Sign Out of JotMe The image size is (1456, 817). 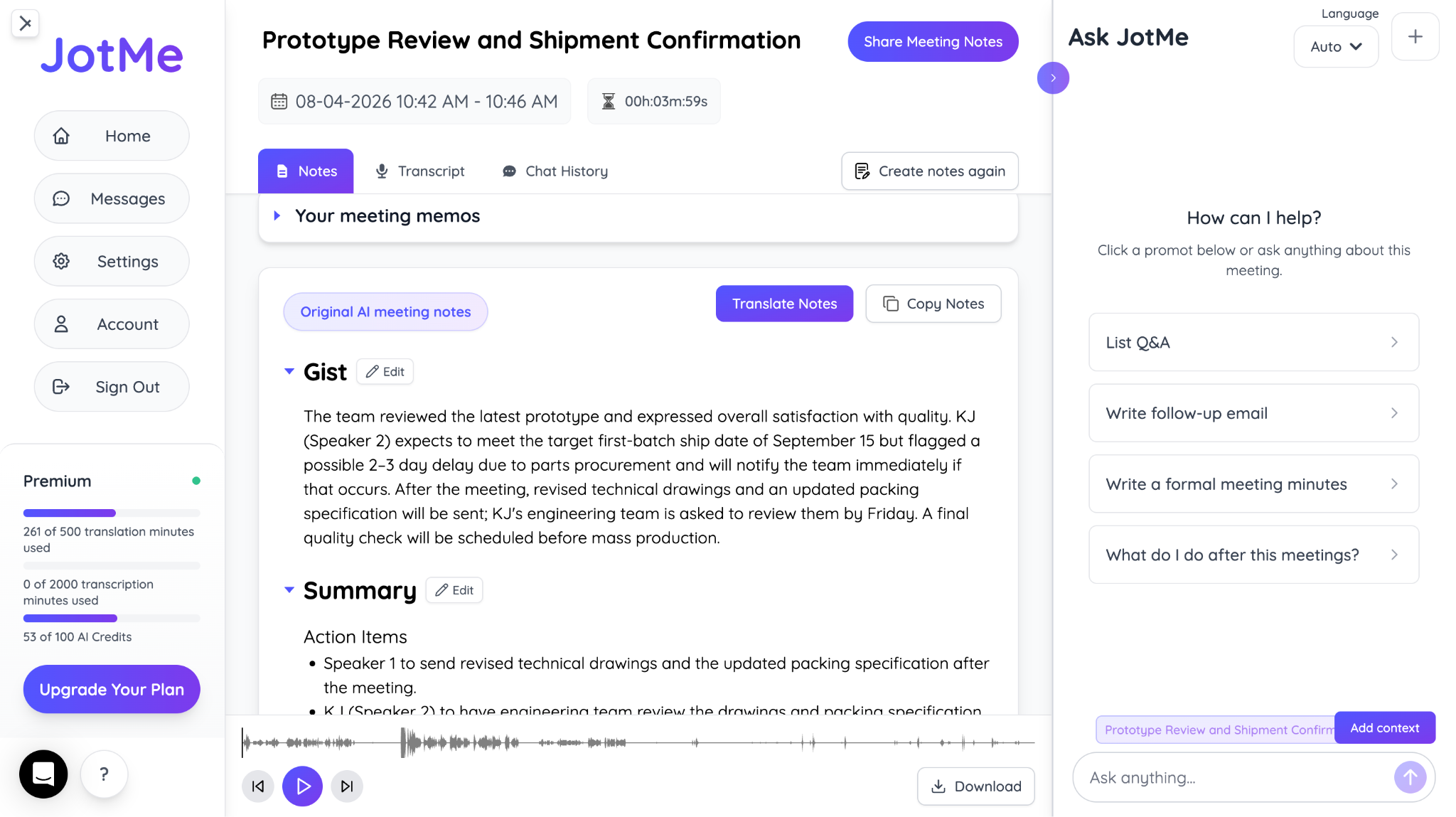(112, 386)
